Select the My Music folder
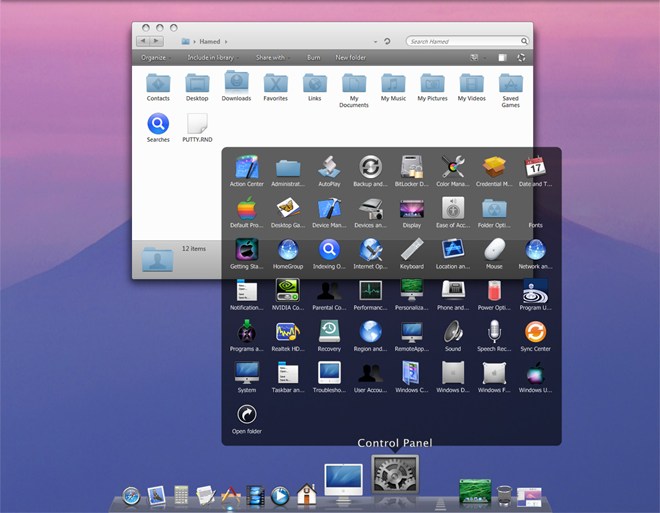Viewport: 660px width, 513px height. [x=393, y=87]
